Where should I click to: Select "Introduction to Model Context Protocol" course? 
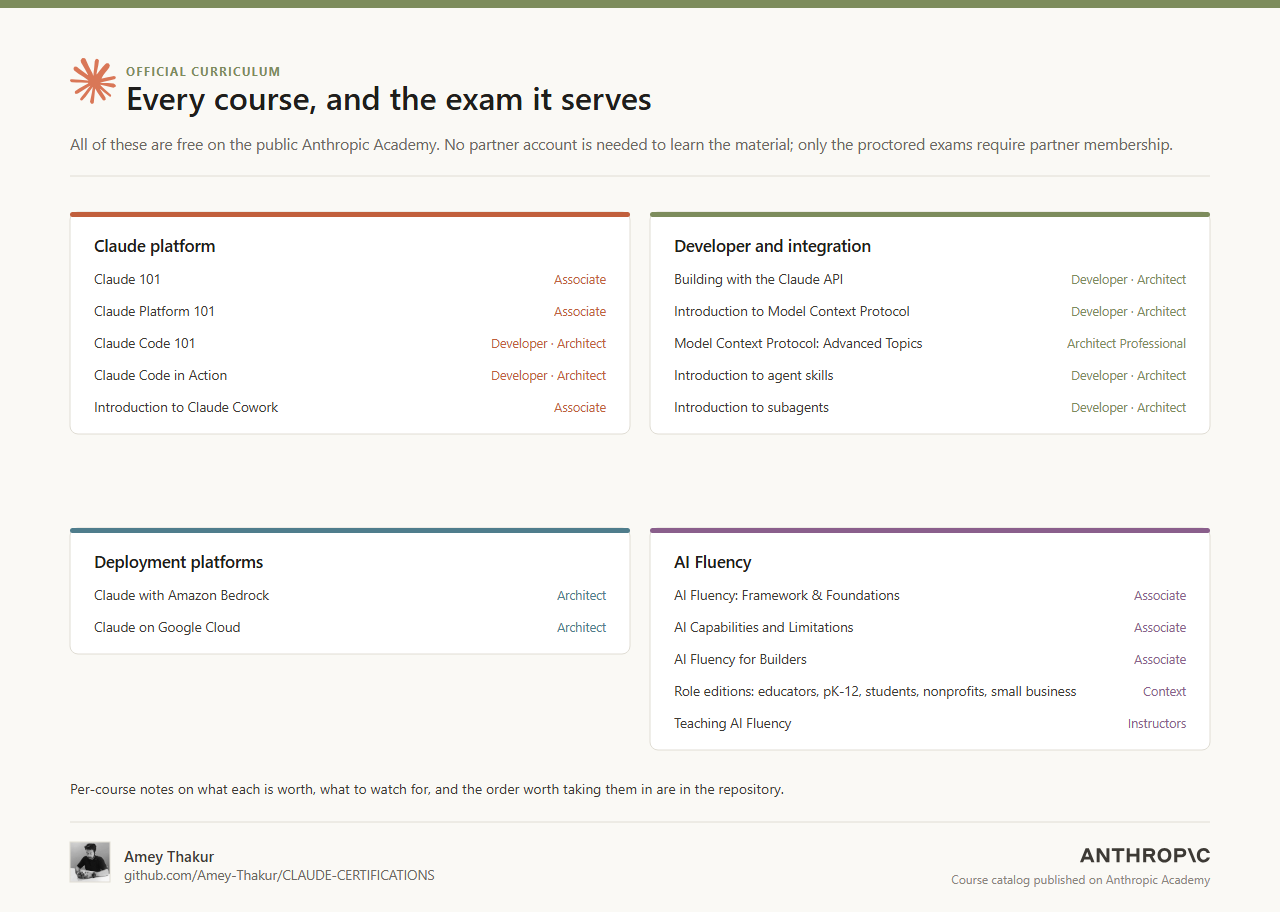[792, 311]
